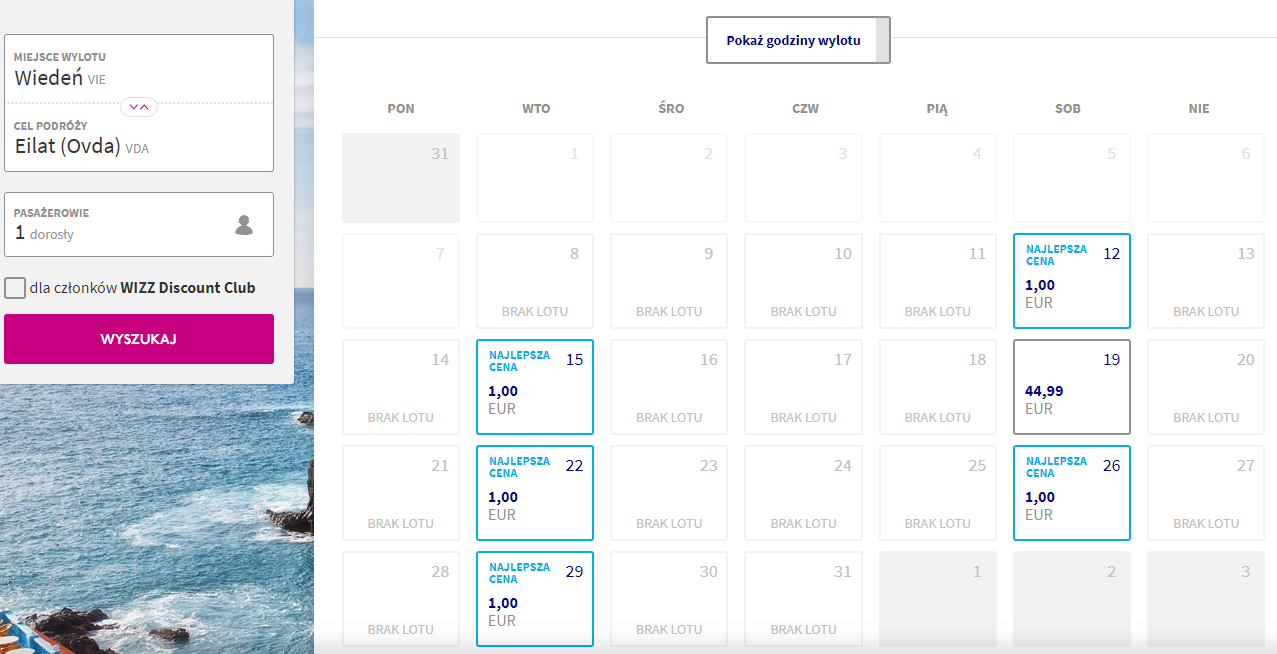Click the Sunday the 13th BRAK LOTU cell
The width and height of the screenshot is (1277, 654).
(x=1206, y=281)
